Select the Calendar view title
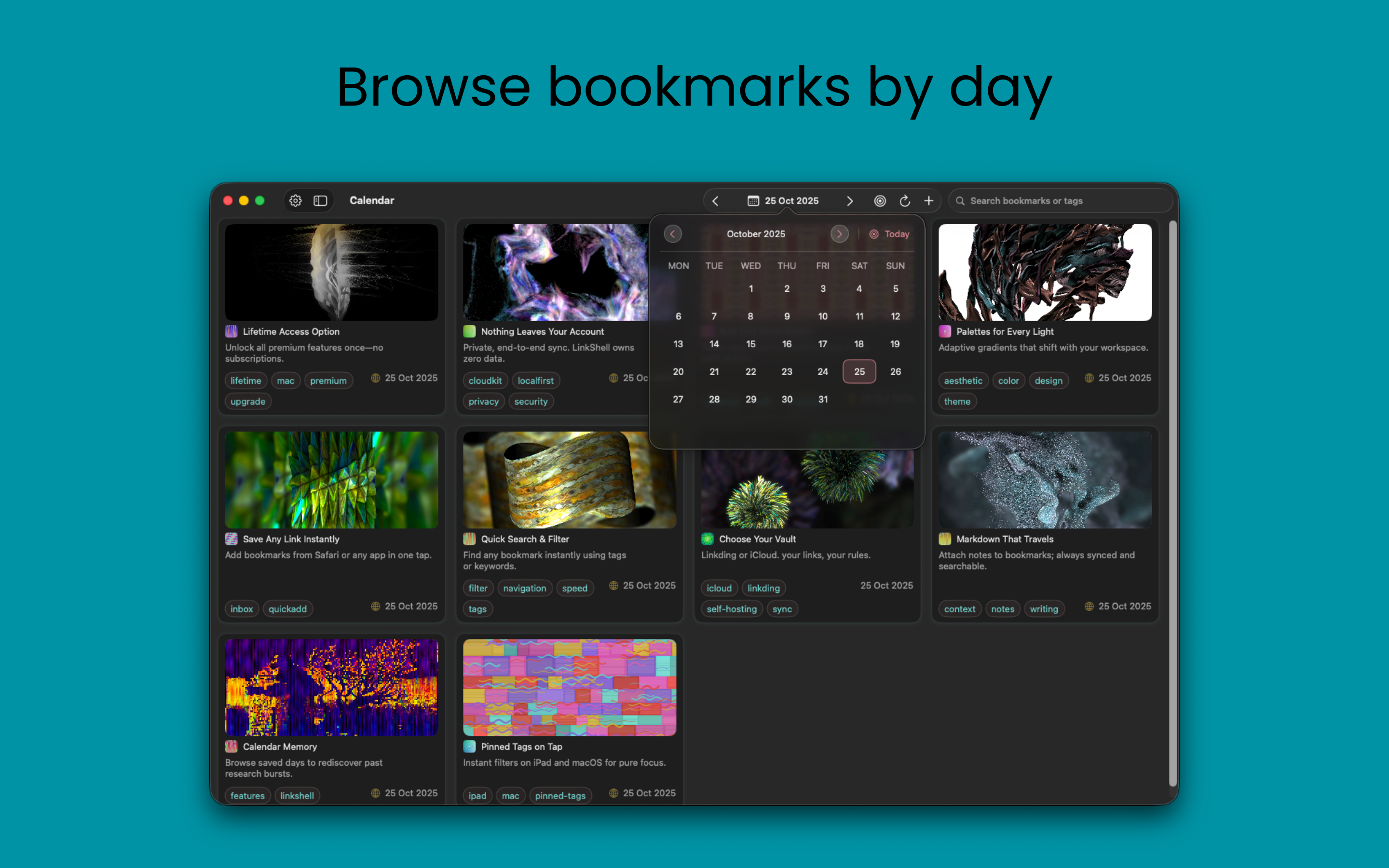 [371, 200]
